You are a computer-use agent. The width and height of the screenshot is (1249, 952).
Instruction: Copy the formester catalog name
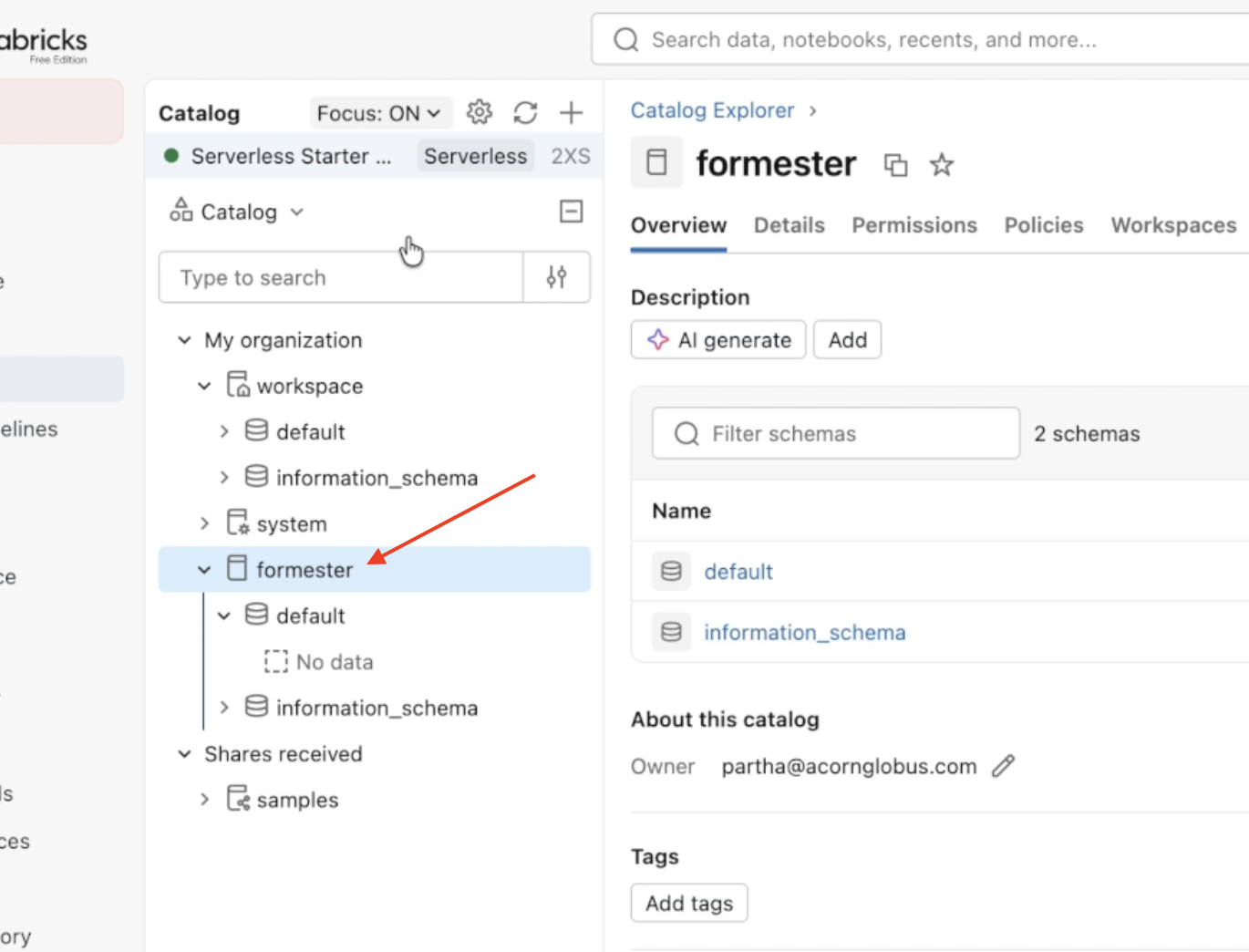click(x=895, y=165)
